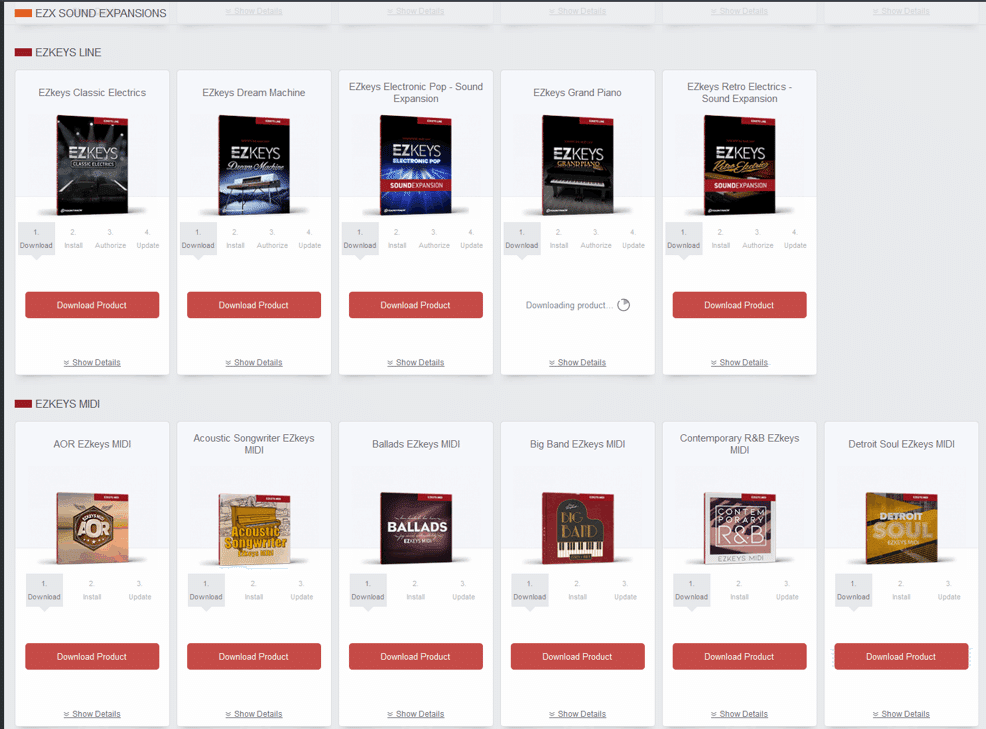986x729 pixels.
Task: Click the EZkeys Classic Electrics box art
Action: coord(92,165)
